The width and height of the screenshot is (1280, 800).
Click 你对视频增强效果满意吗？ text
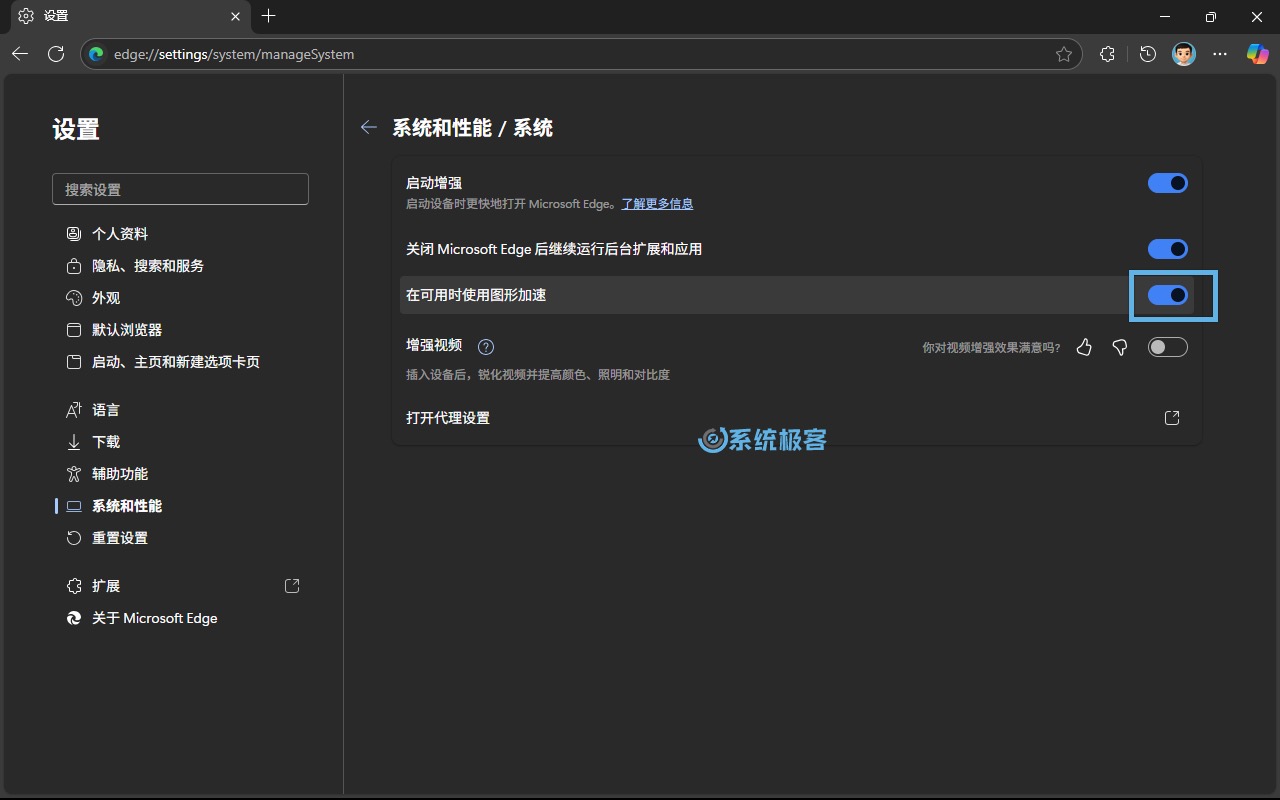pos(991,348)
